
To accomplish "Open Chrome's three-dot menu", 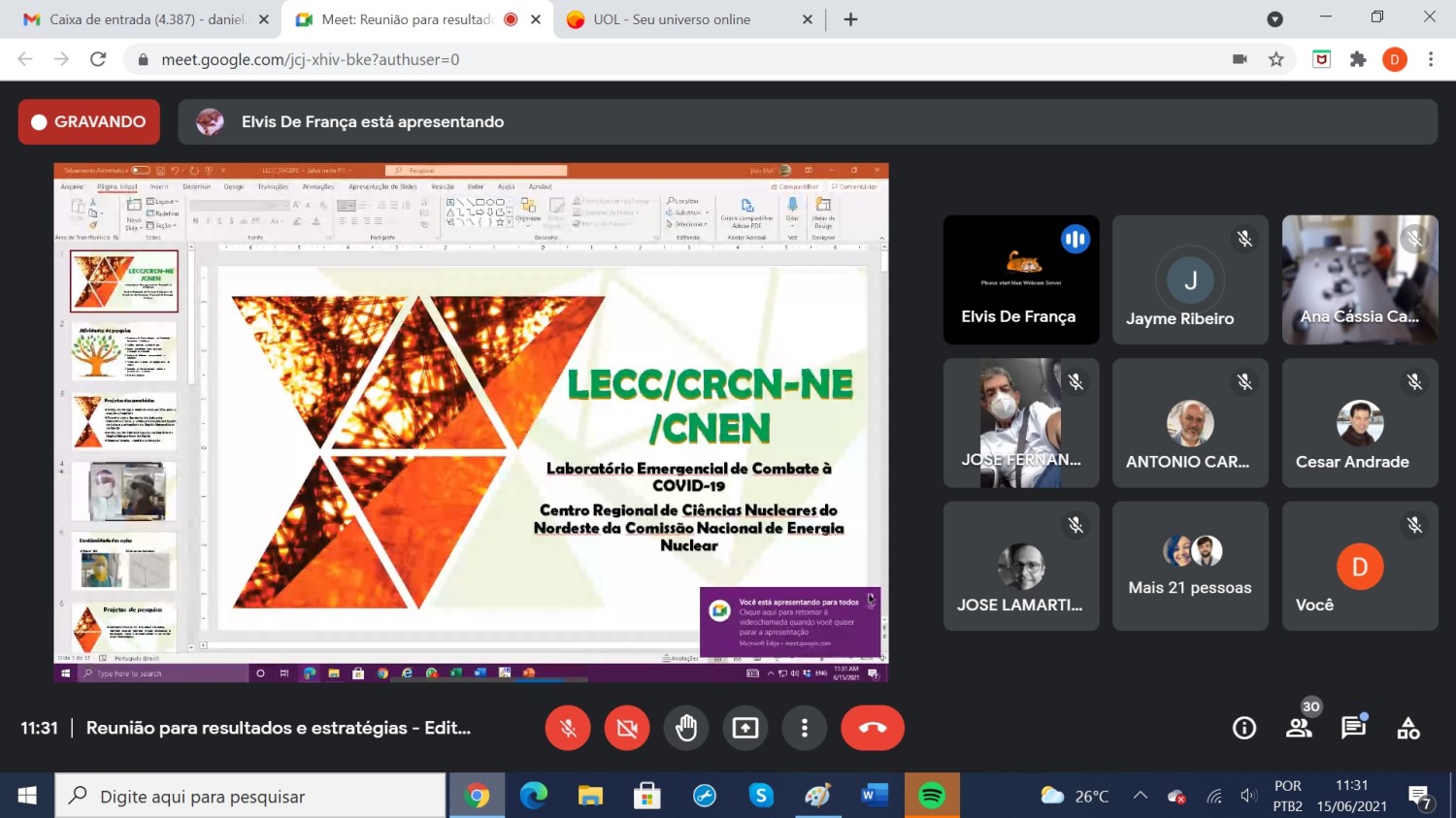I will (1431, 59).
